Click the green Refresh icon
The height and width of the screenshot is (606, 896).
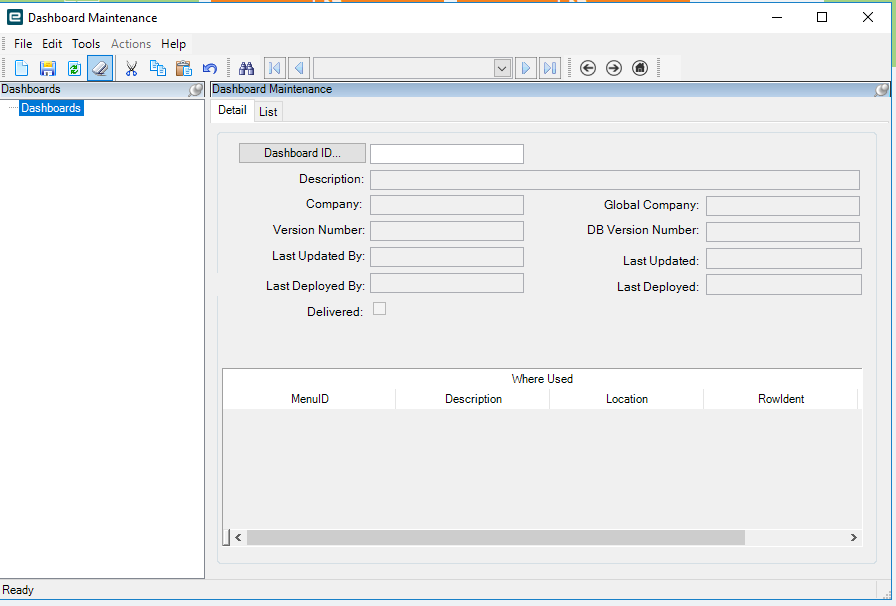(74, 68)
